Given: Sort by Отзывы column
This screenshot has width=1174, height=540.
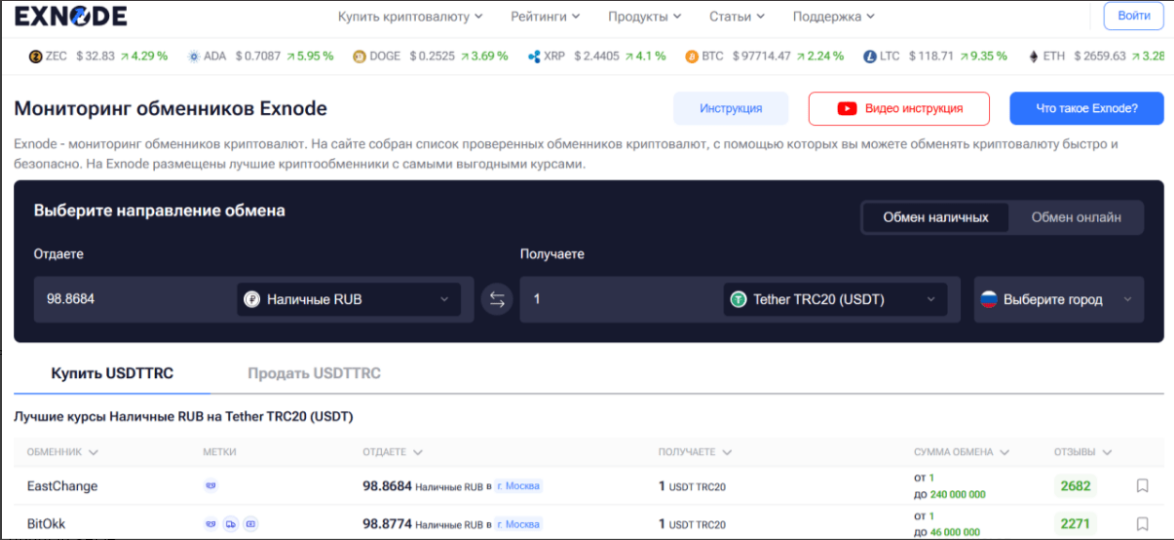Looking at the screenshot, I should [1083, 452].
